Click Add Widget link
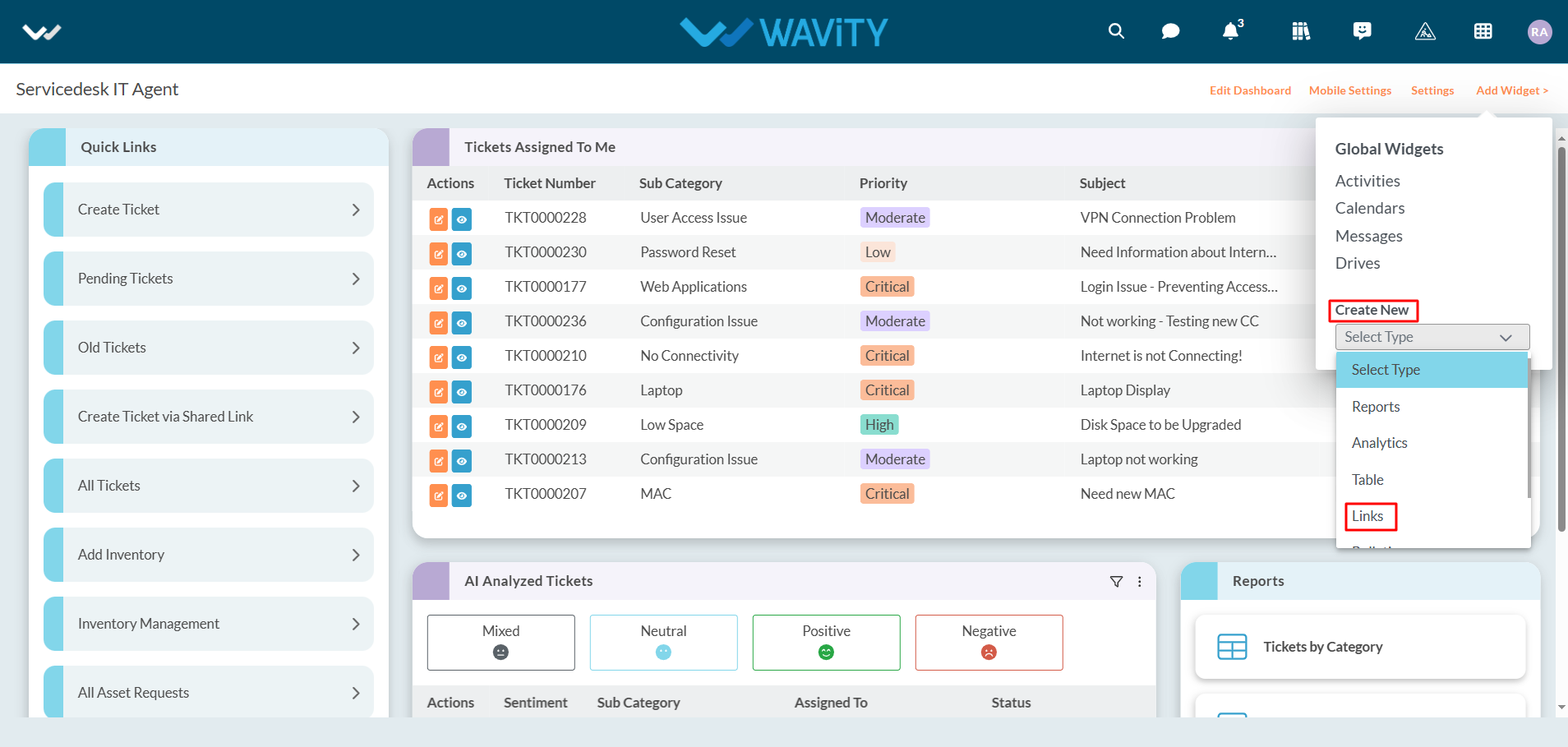 1512,90
